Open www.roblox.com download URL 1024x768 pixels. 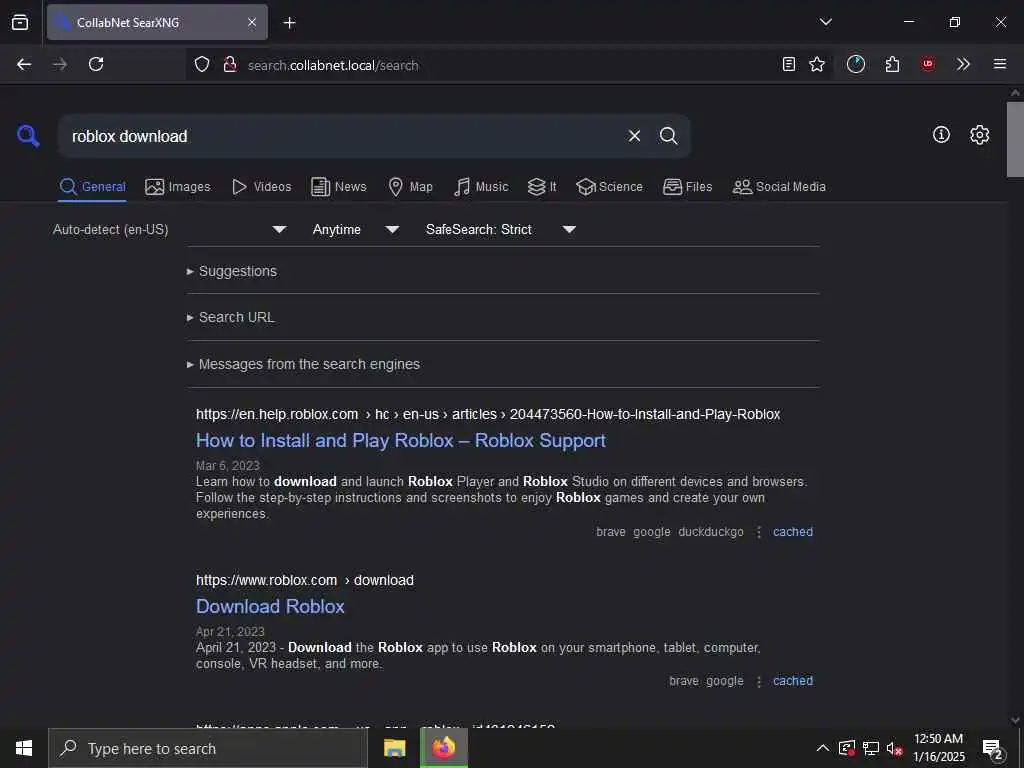point(304,581)
